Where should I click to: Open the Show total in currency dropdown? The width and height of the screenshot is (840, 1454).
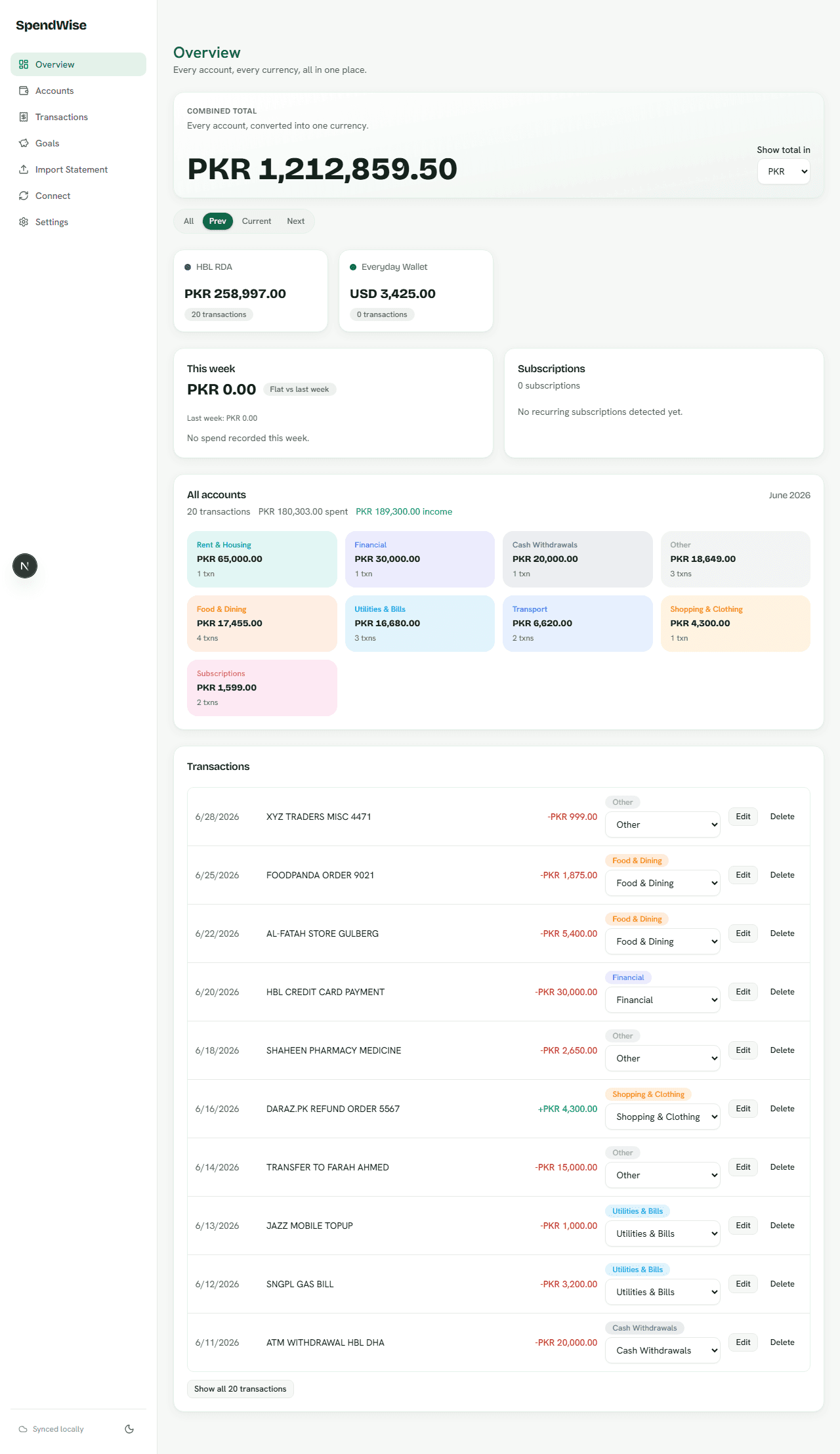point(784,171)
